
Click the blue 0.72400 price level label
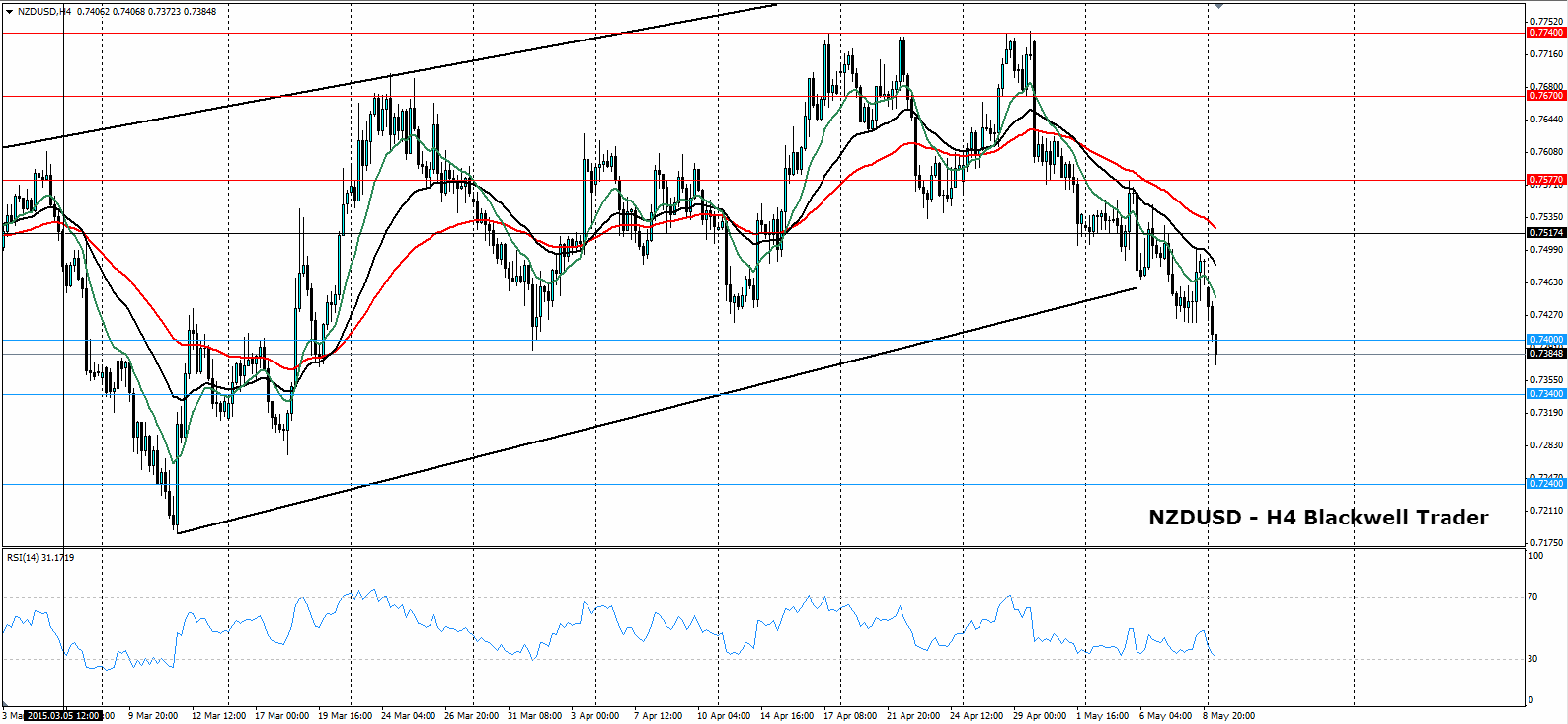point(1546,484)
